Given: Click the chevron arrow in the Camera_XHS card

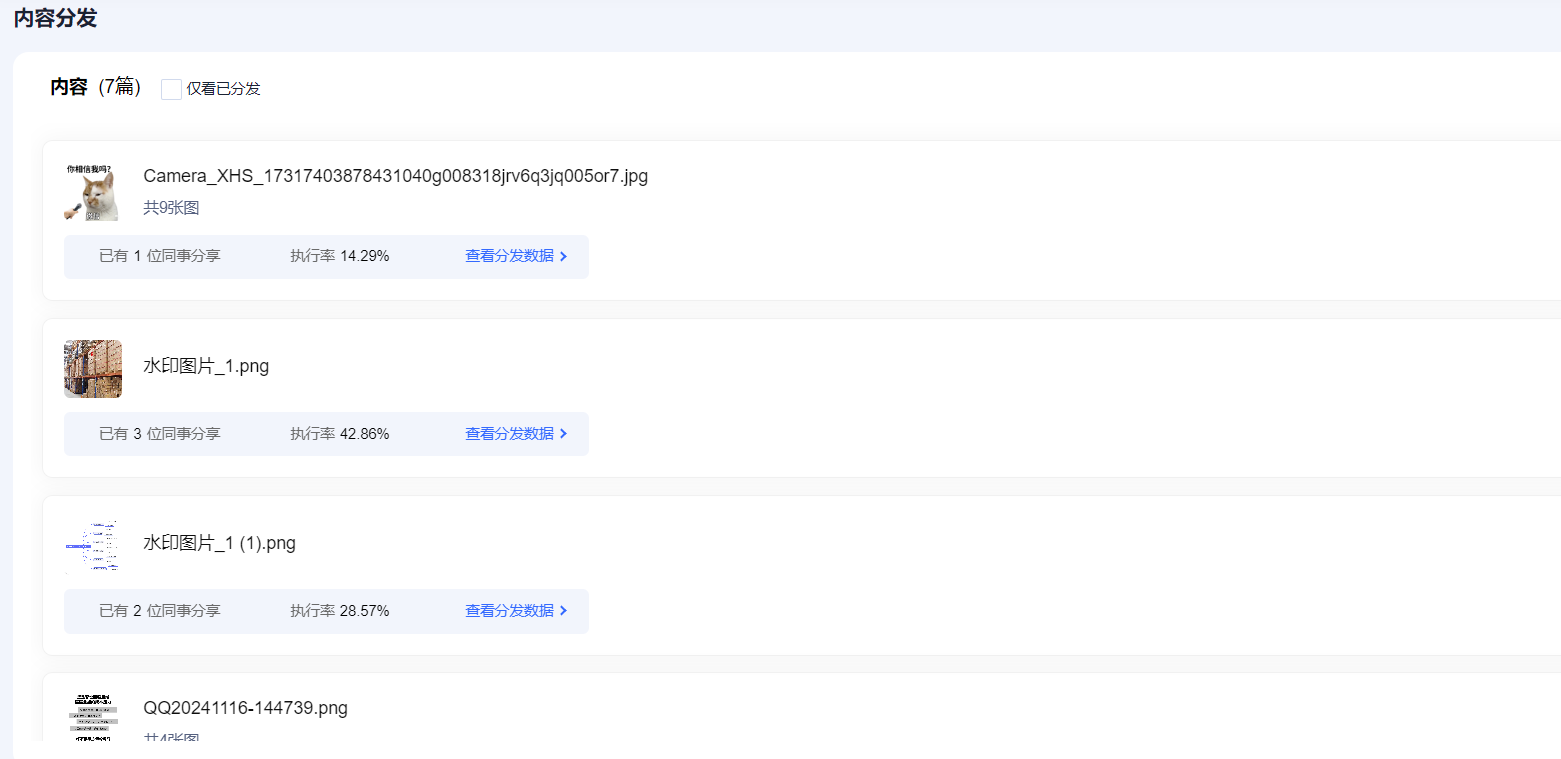Looking at the screenshot, I should (x=564, y=257).
